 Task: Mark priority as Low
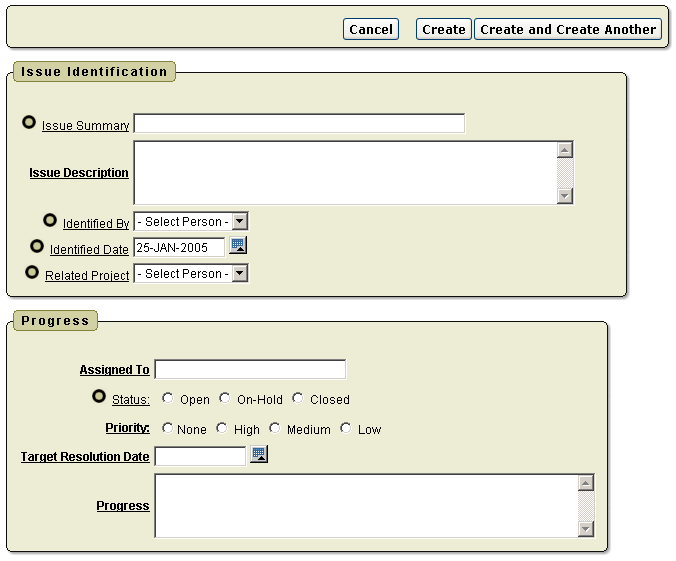pos(346,428)
